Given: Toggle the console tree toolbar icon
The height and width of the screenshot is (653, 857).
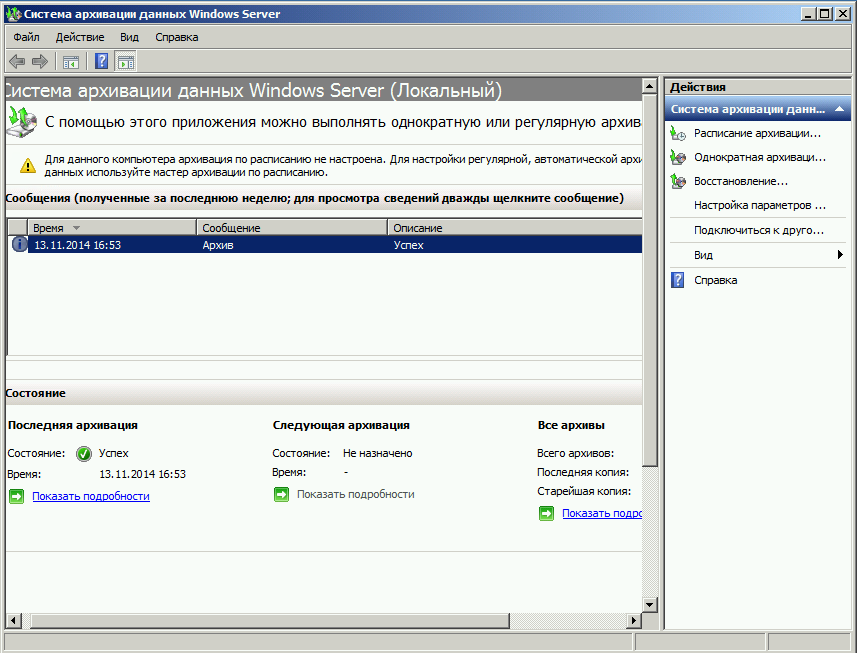Looking at the screenshot, I should pos(71,62).
